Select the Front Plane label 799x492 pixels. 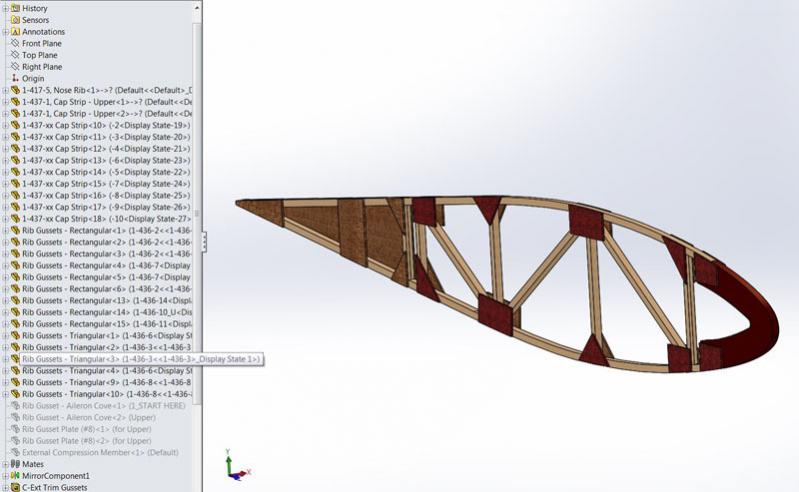click(x=42, y=43)
